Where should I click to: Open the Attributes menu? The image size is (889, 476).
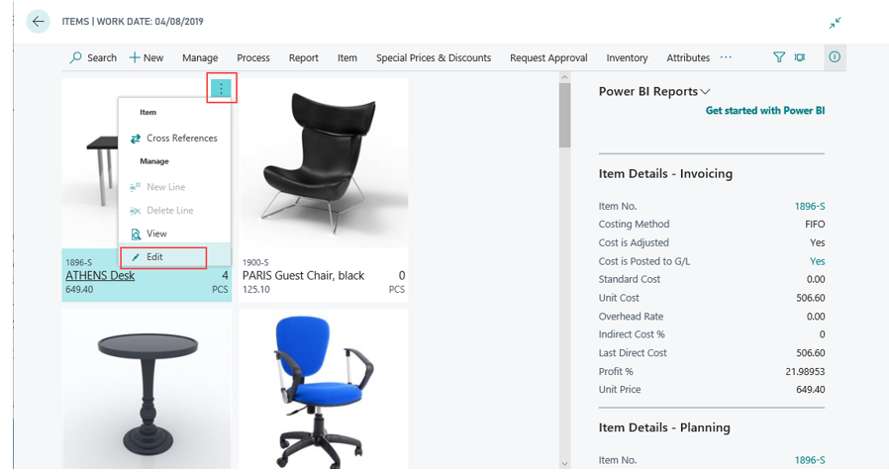point(688,58)
